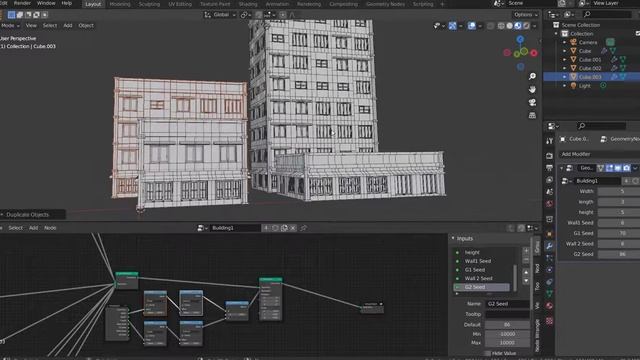The image size is (640, 360).
Task: Toggle modifier edit mode display icon
Action: click(x=609, y=168)
